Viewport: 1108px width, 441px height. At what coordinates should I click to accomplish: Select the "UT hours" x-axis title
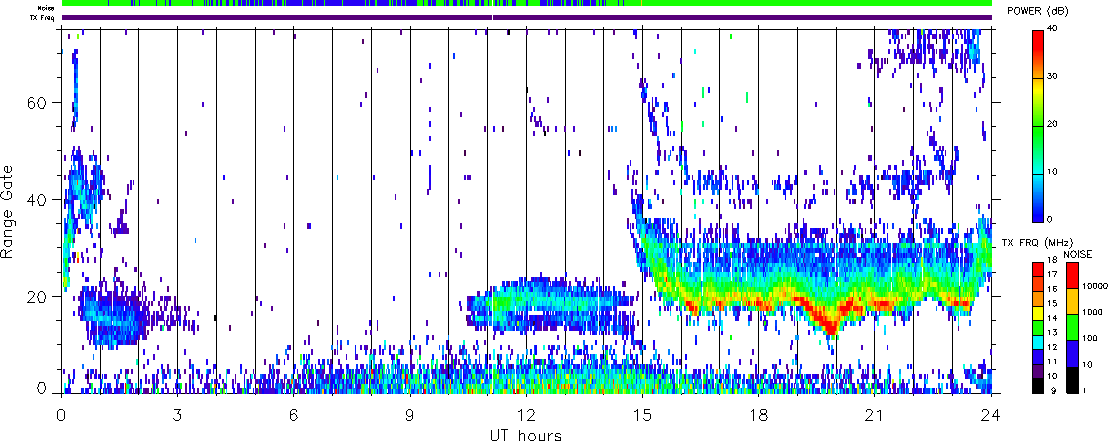526,434
